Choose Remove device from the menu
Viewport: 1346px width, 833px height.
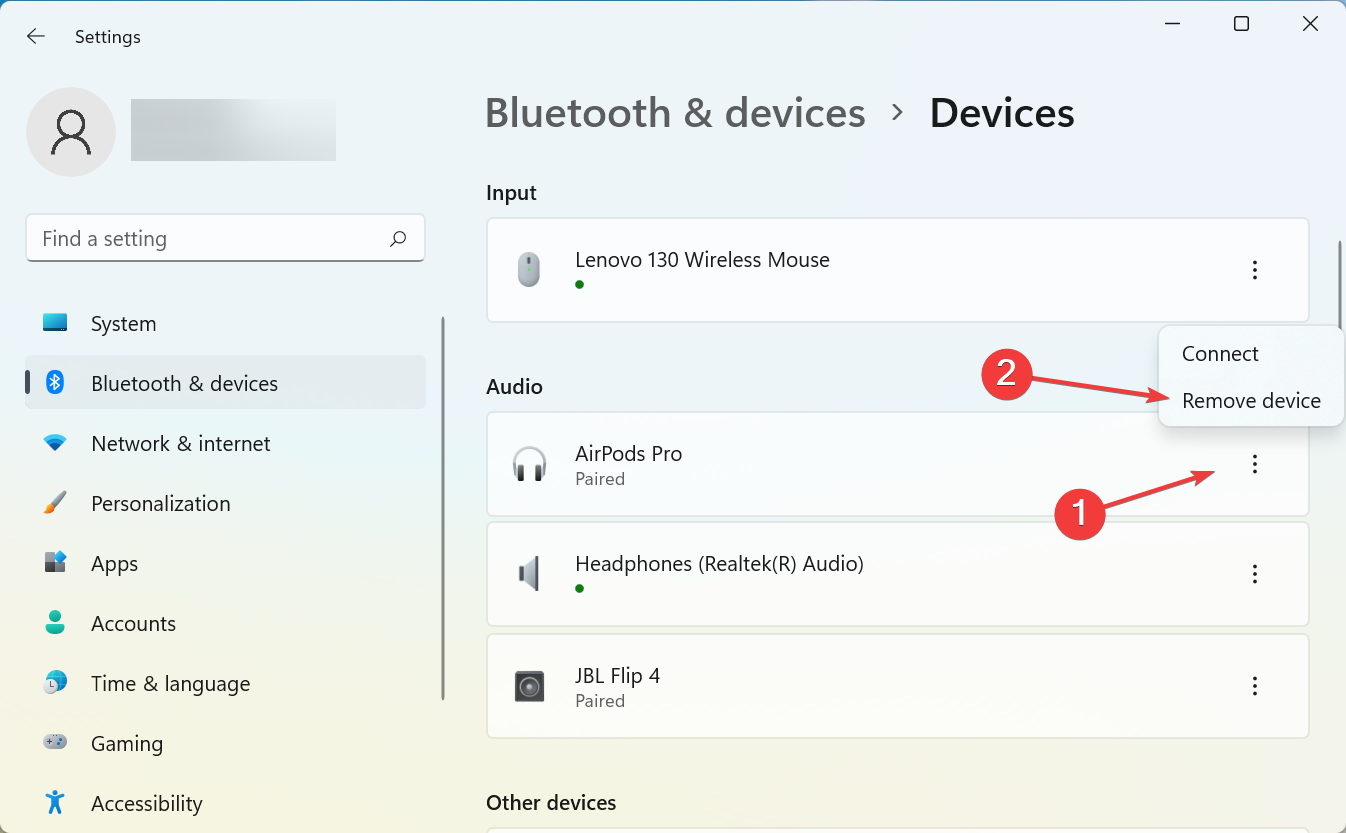(1251, 401)
